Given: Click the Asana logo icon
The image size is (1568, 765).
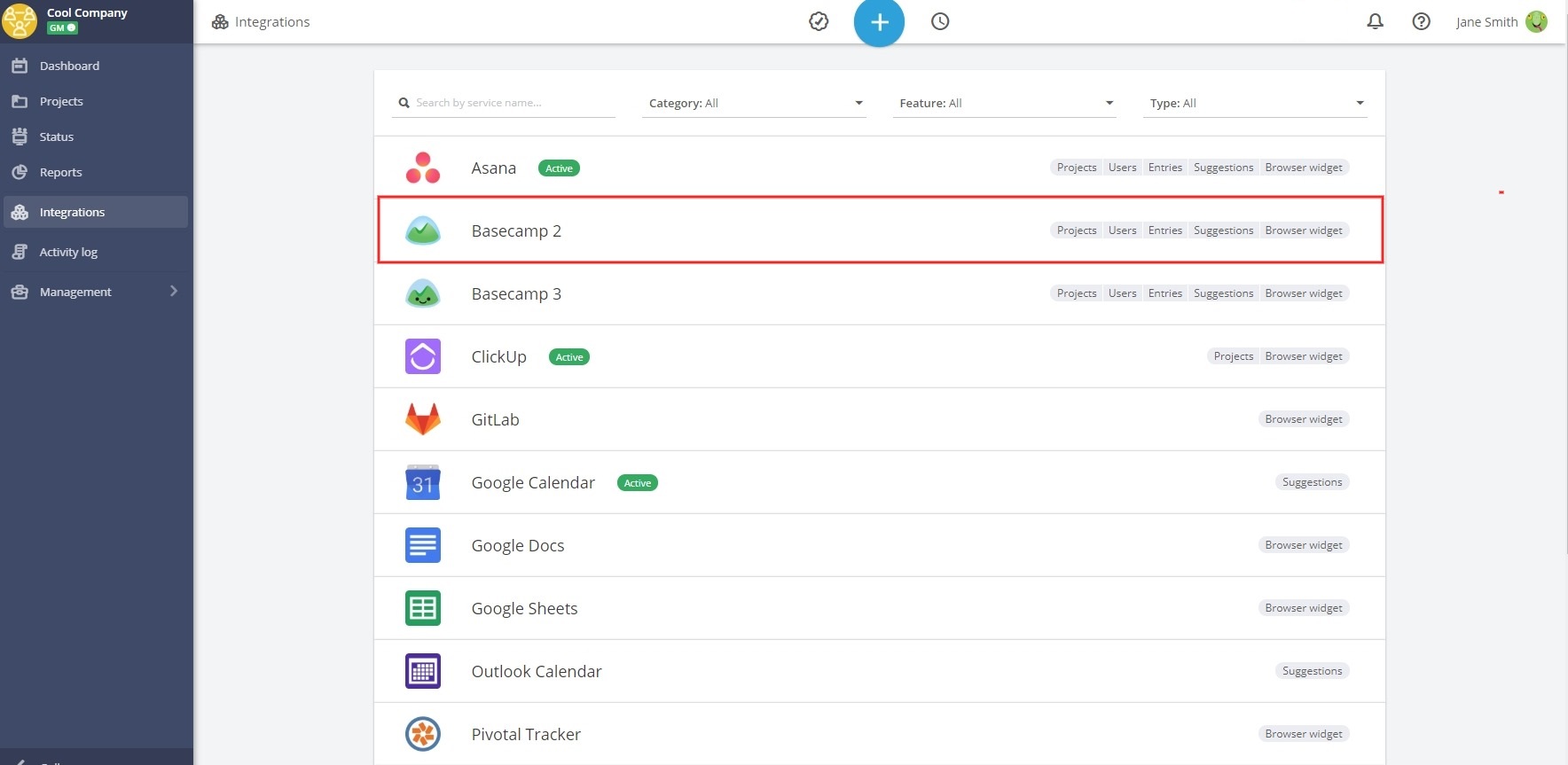Looking at the screenshot, I should point(423,168).
